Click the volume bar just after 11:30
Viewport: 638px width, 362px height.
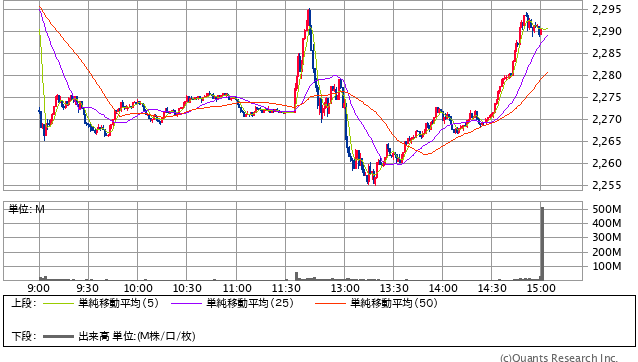297,276
